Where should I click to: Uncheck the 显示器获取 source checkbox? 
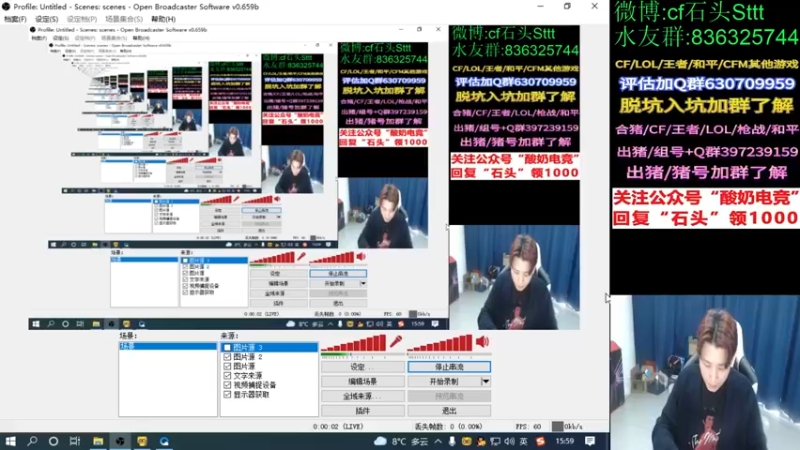click(x=228, y=394)
